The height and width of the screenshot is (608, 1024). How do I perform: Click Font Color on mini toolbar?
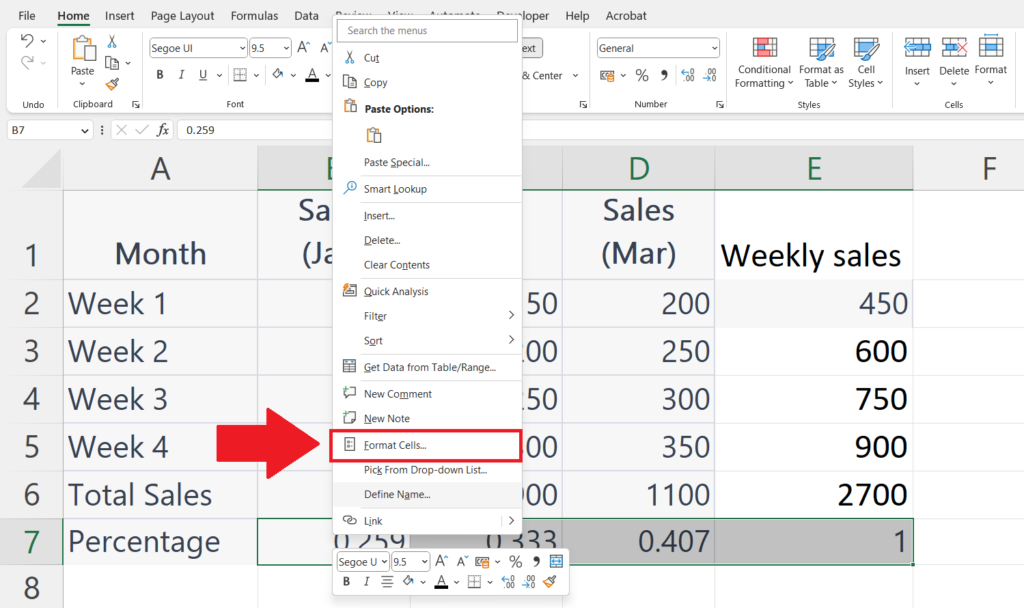(441, 581)
